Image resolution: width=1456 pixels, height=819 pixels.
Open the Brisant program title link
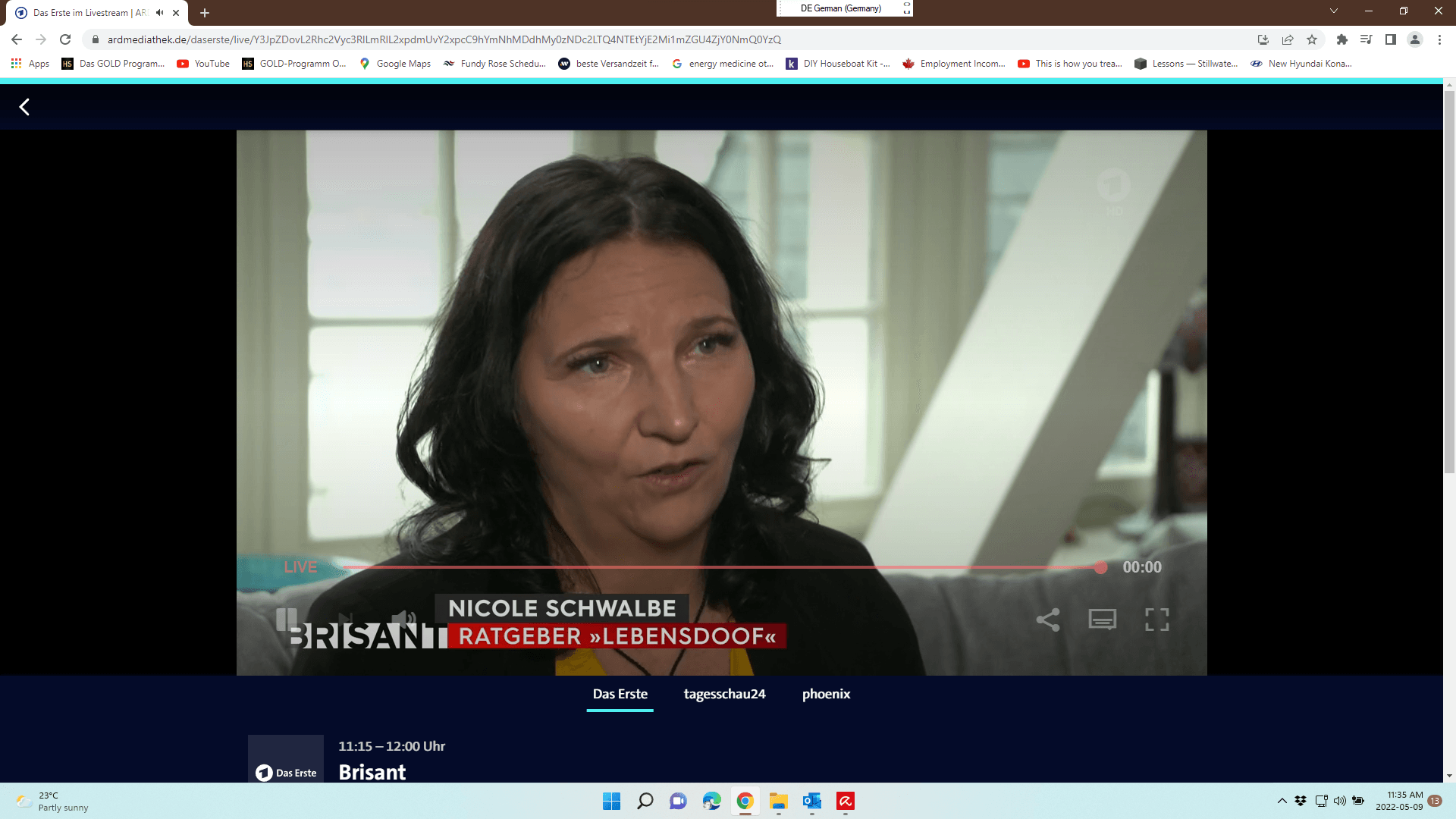(372, 772)
